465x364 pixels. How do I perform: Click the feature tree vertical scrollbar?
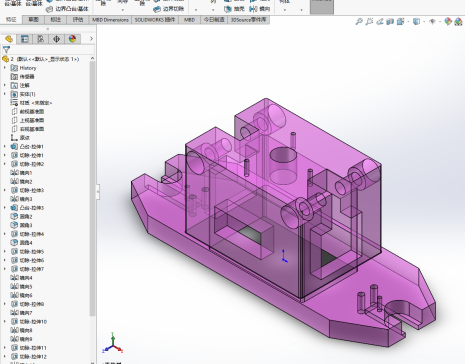(x=93, y=188)
